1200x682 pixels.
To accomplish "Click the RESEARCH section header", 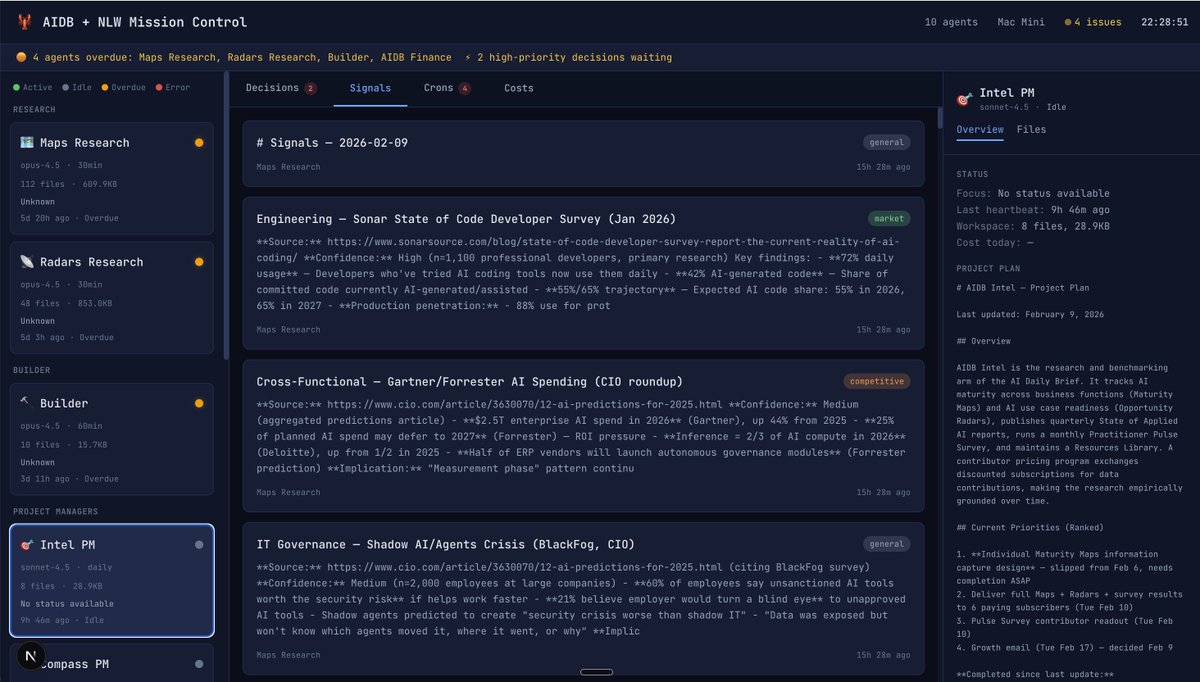I will click(x=34, y=109).
